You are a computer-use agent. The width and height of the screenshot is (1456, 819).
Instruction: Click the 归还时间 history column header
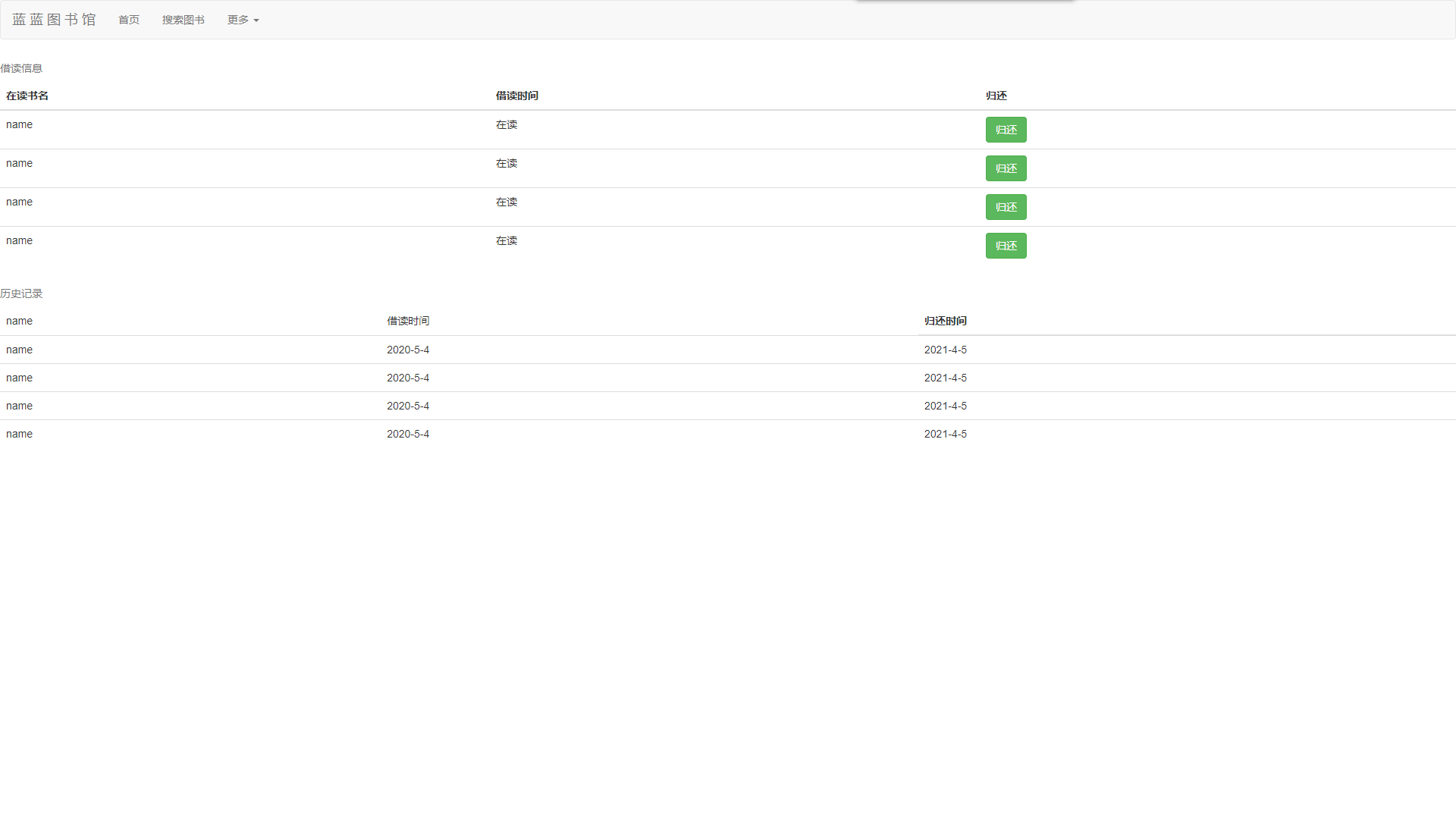[945, 321]
